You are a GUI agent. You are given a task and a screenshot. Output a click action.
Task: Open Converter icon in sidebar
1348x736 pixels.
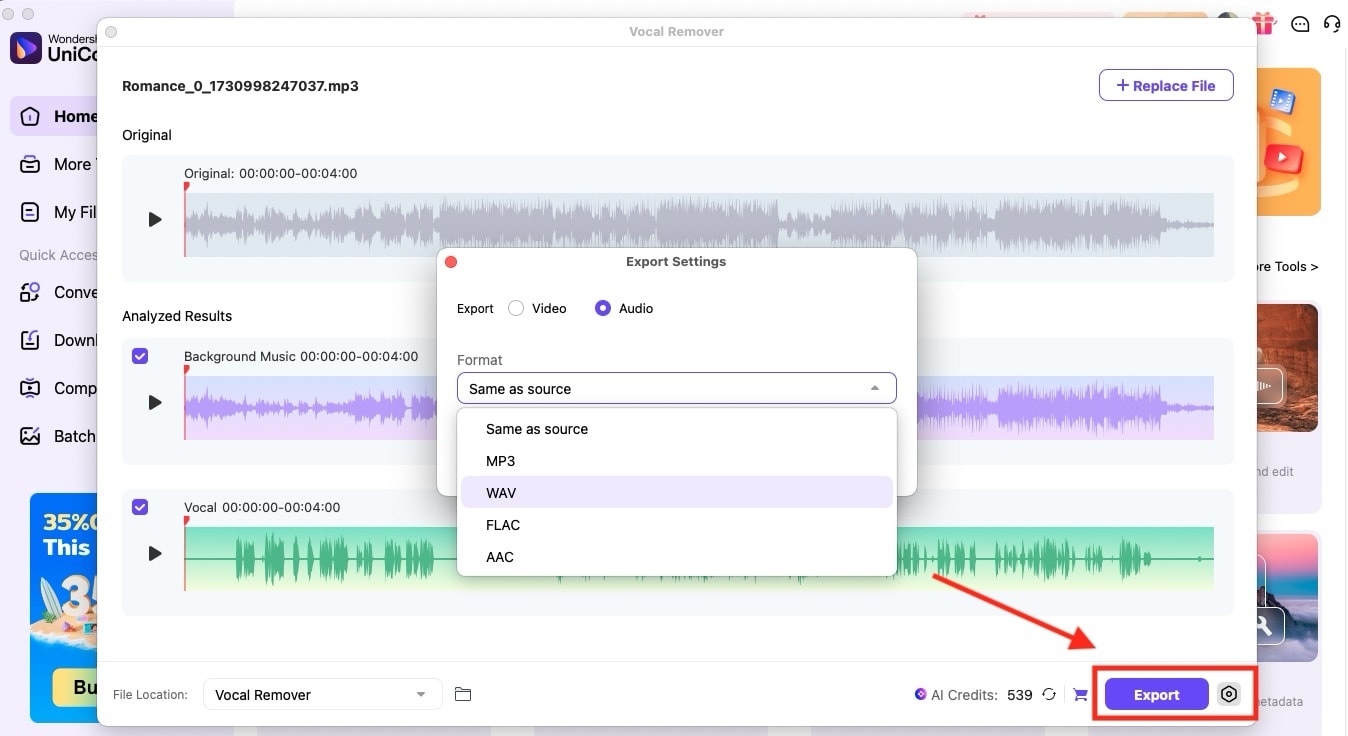point(31,292)
